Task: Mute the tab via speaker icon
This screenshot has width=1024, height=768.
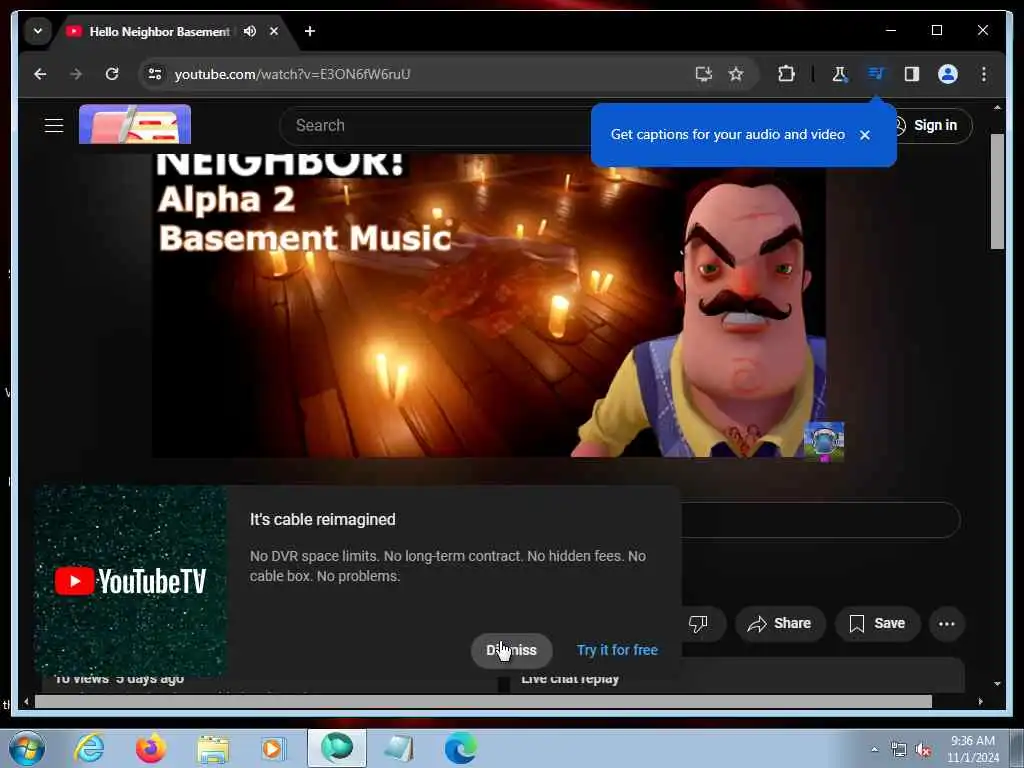Action: [249, 31]
